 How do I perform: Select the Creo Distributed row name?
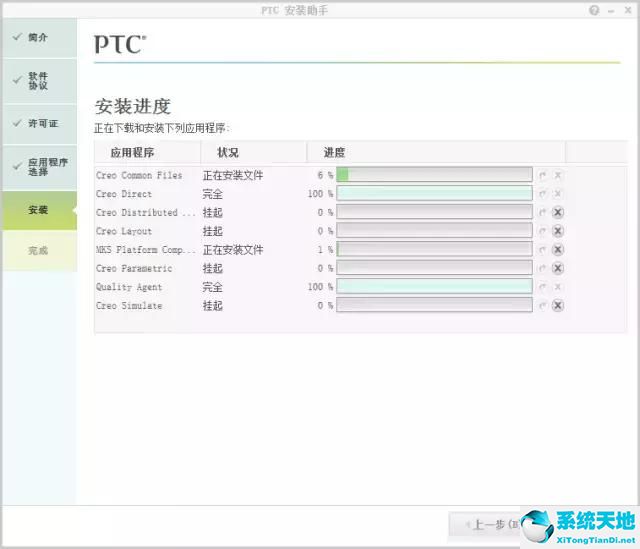click(x=145, y=213)
